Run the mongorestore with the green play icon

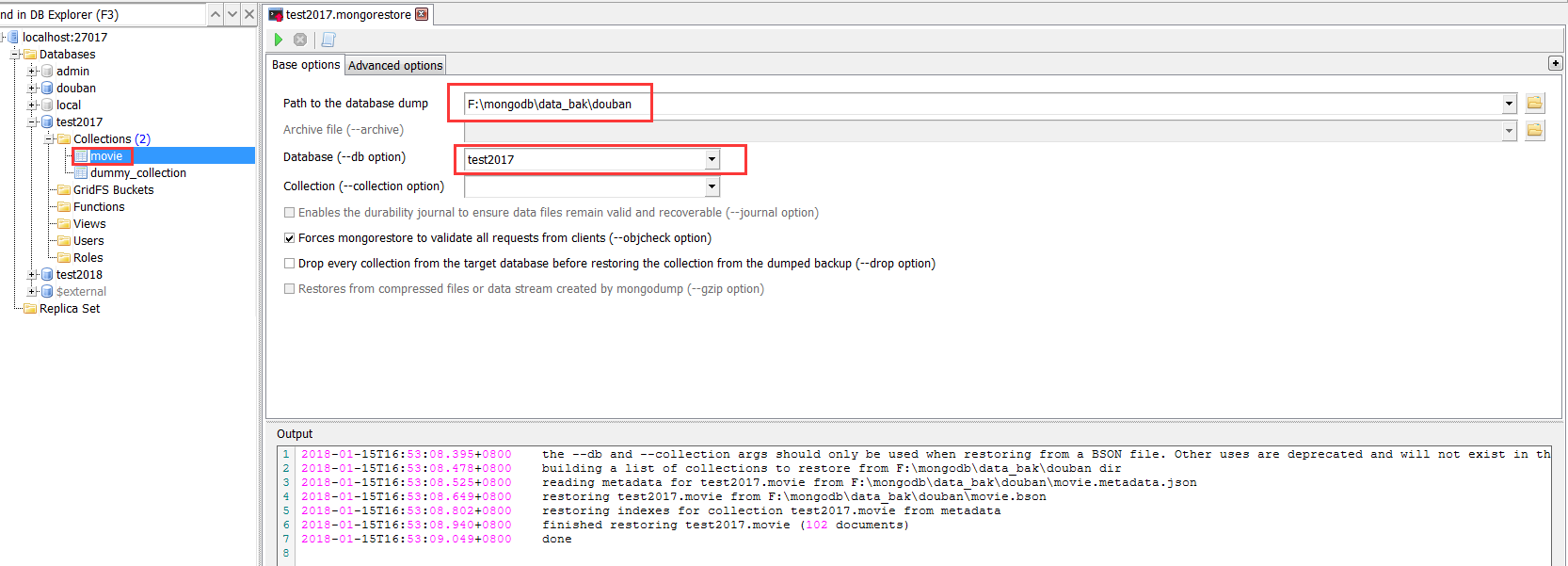pos(278,40)
